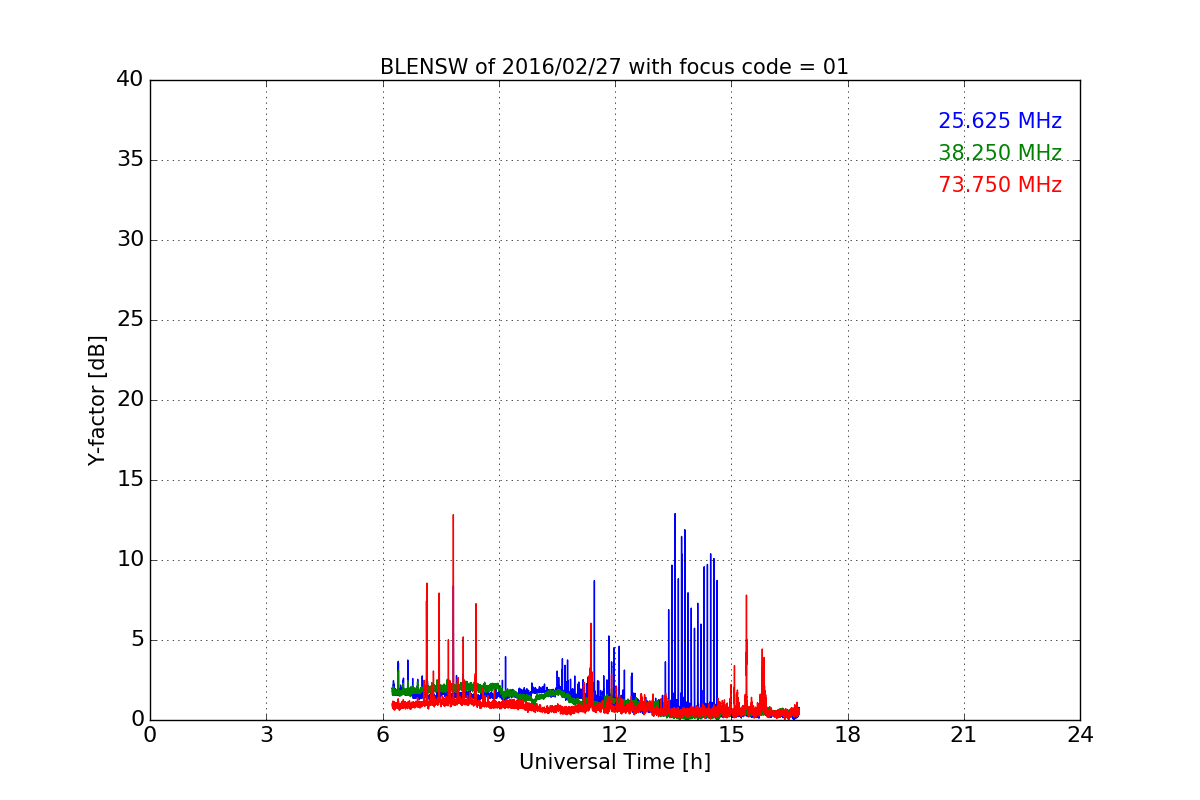Click the x-axis tick label '24'
Image resolution: width=1200 pixels, height=800 pixels.
tap(1080, 735)
